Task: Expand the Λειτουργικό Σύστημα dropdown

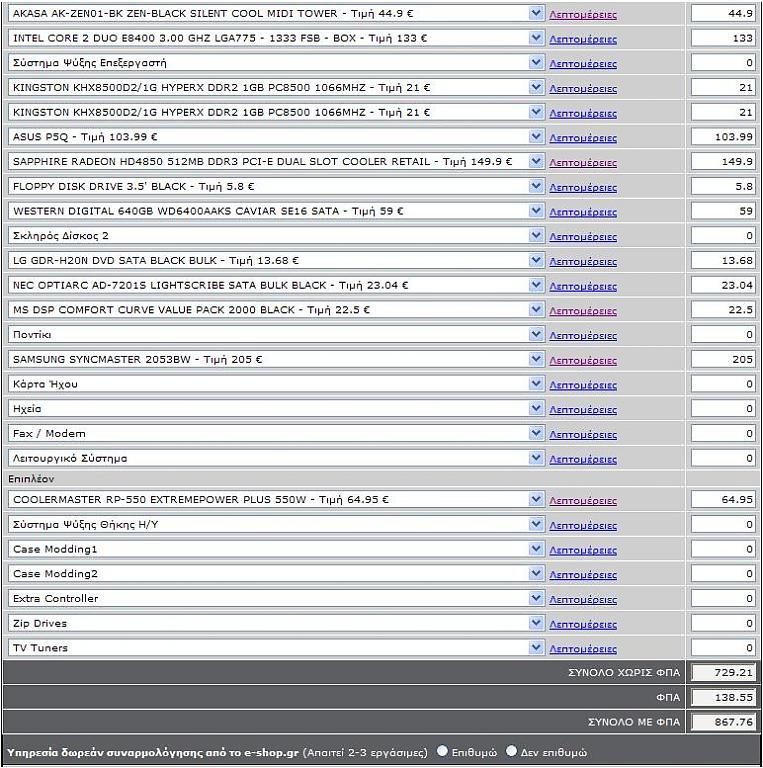Action: click(276, 458)
